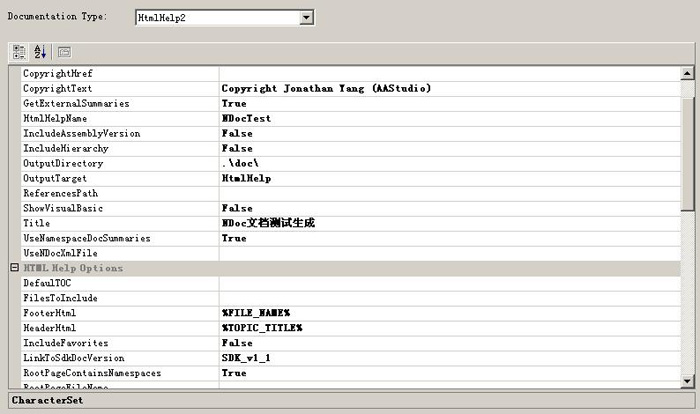700x414 pixels.
Task: Click the Alphabetical sort toolbar icon
Action: coord(40,51)
